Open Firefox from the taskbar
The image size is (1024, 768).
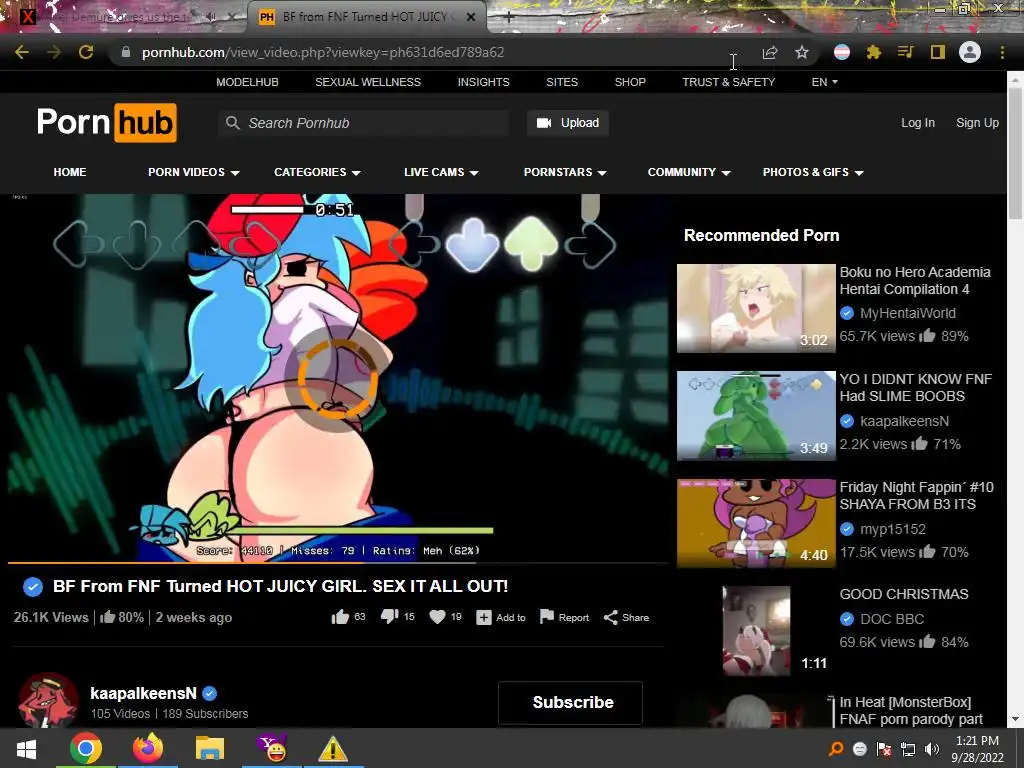point(148,749)
